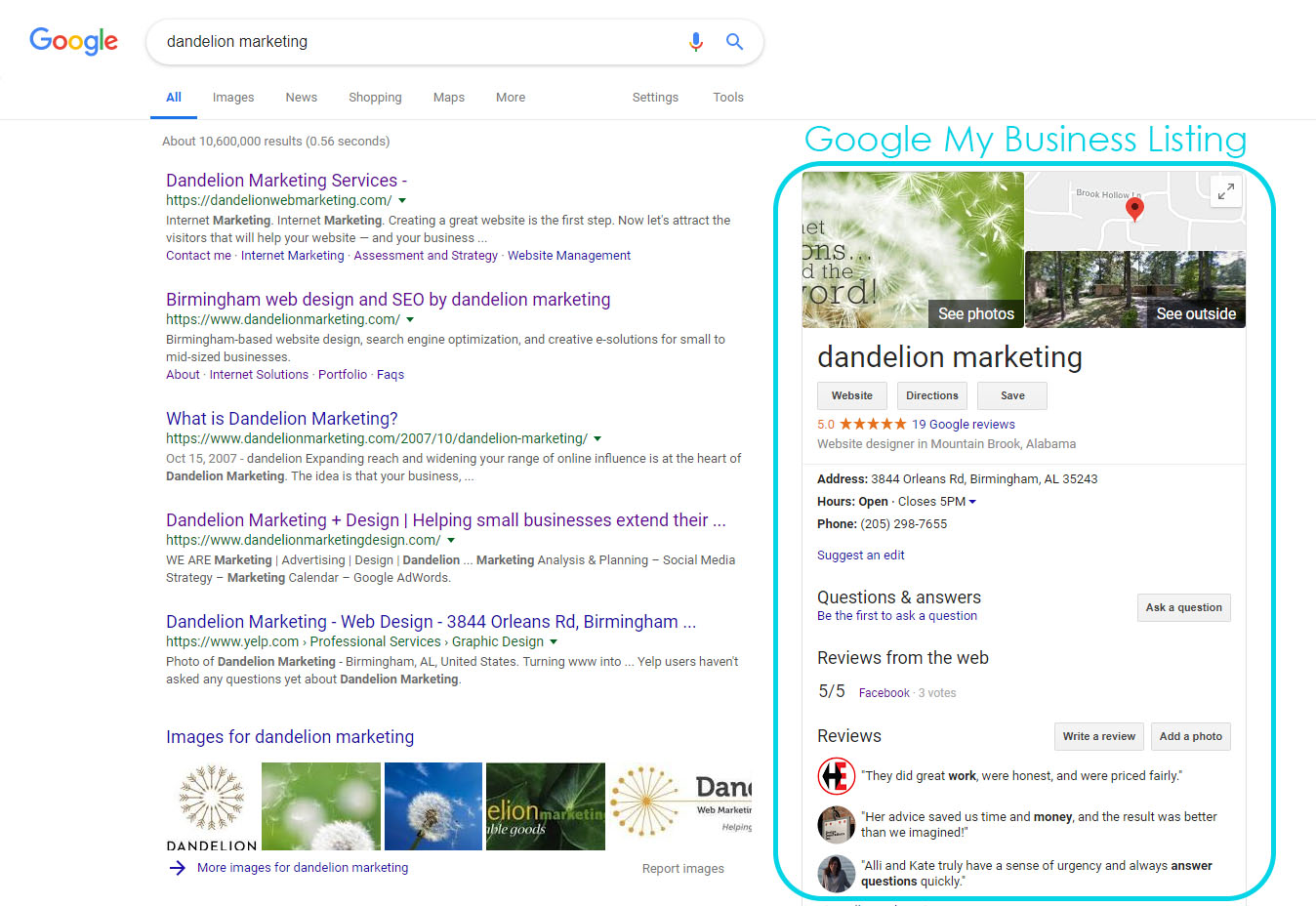Open search Tools
Image resolution: width=1316 pixels, height=906 pixels.
pos(728,98)
